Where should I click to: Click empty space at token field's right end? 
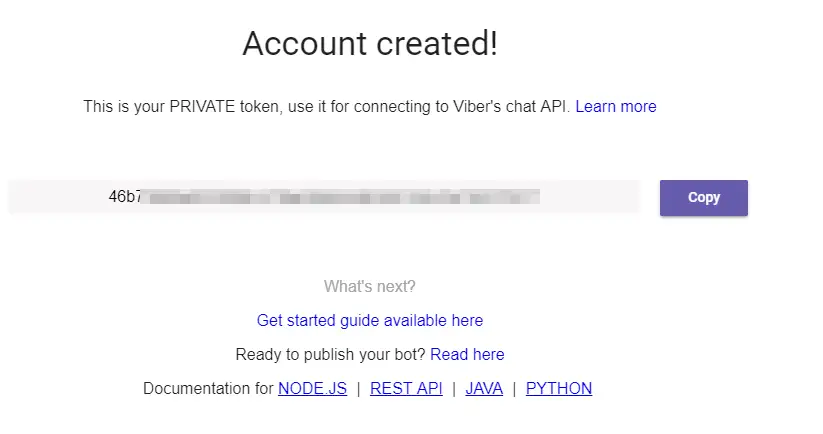click(x=595, y=197)
